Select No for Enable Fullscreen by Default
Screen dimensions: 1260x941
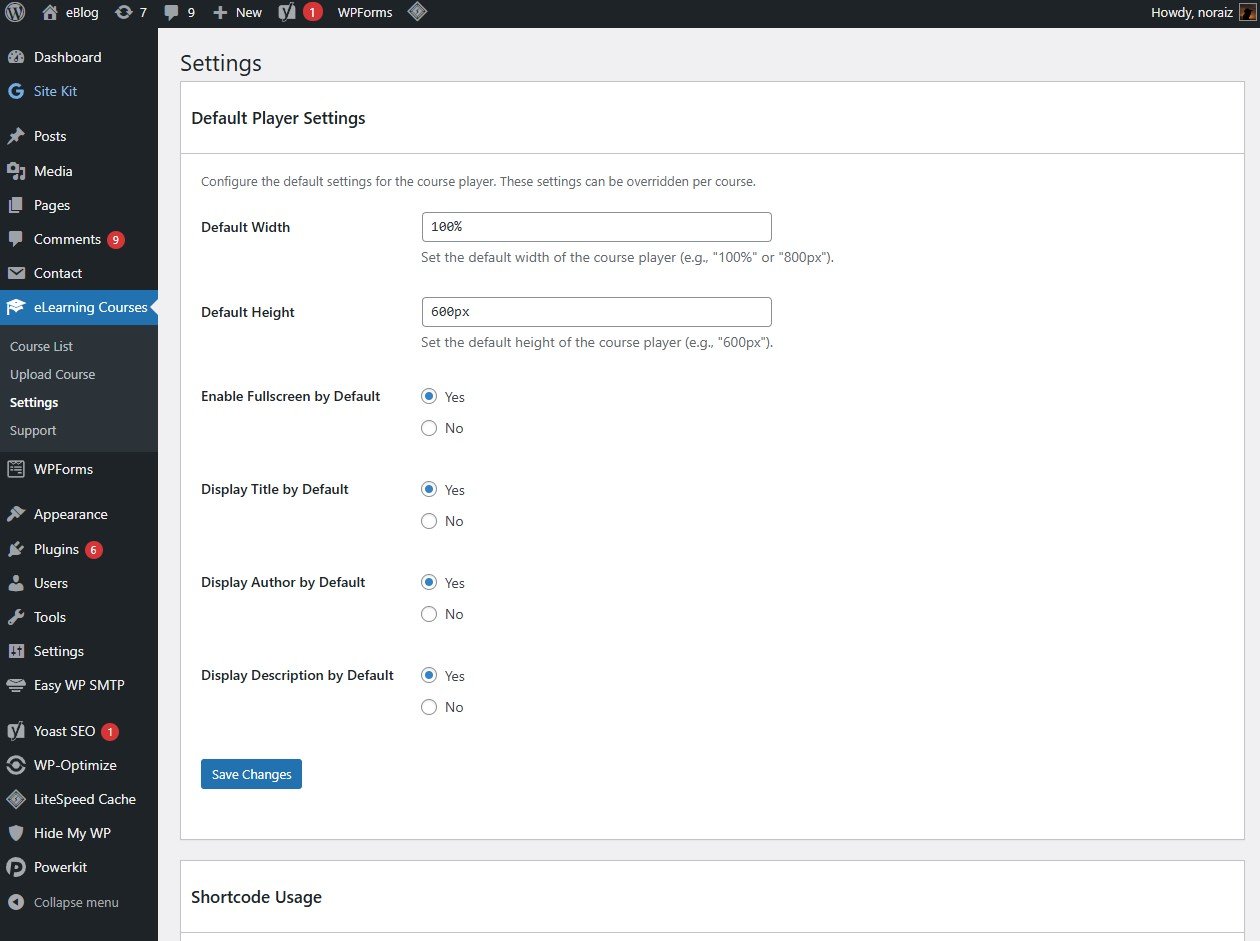tap(429, 428)
